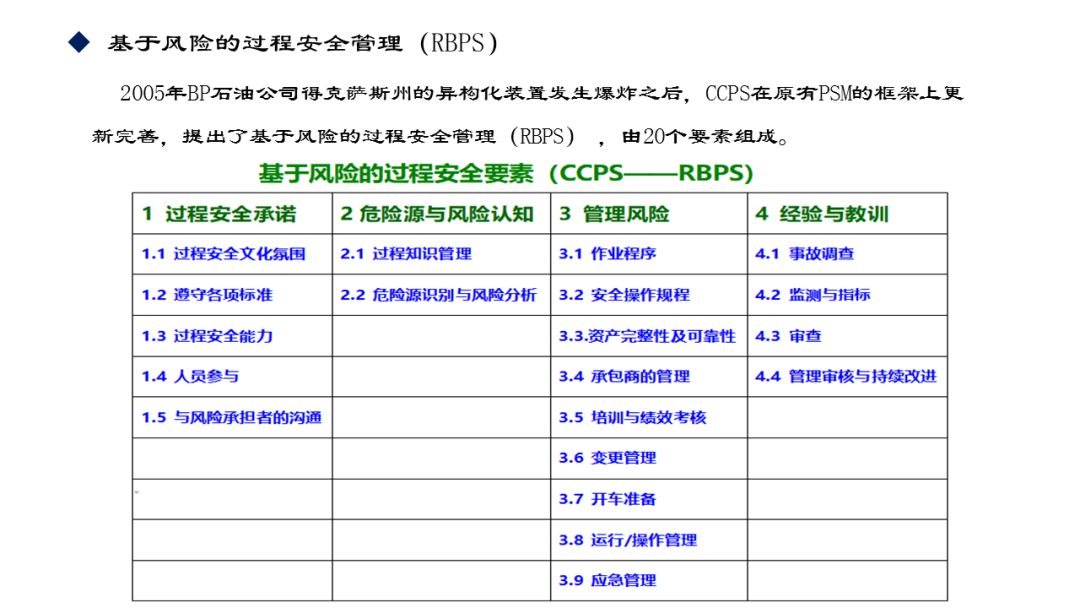This screenshot has width=1080, height=608.
Task: Click cell 3.3 资产完整性及可靠性
Action: coord(649,336)
